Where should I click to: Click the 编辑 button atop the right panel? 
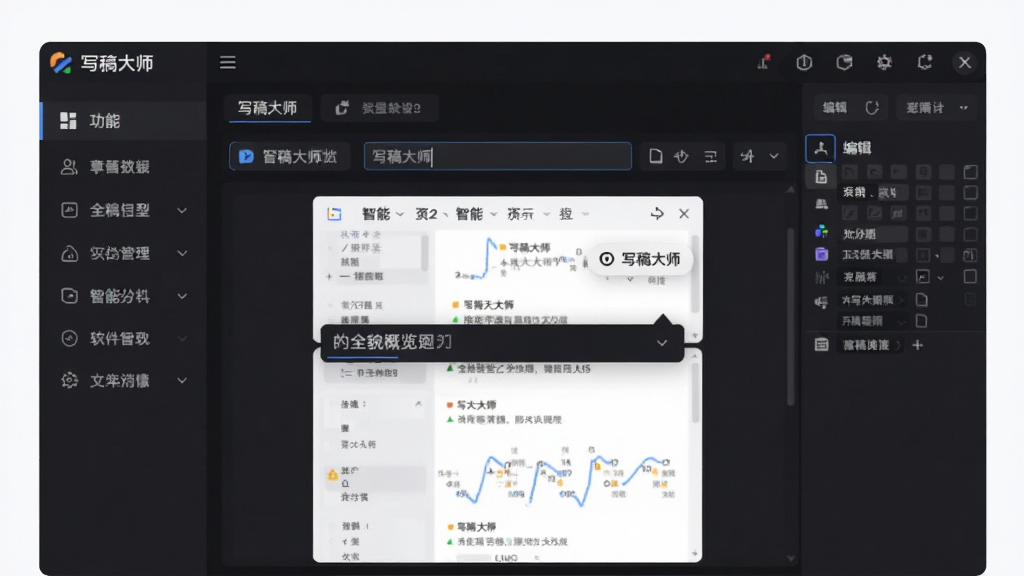click(835, 108)
